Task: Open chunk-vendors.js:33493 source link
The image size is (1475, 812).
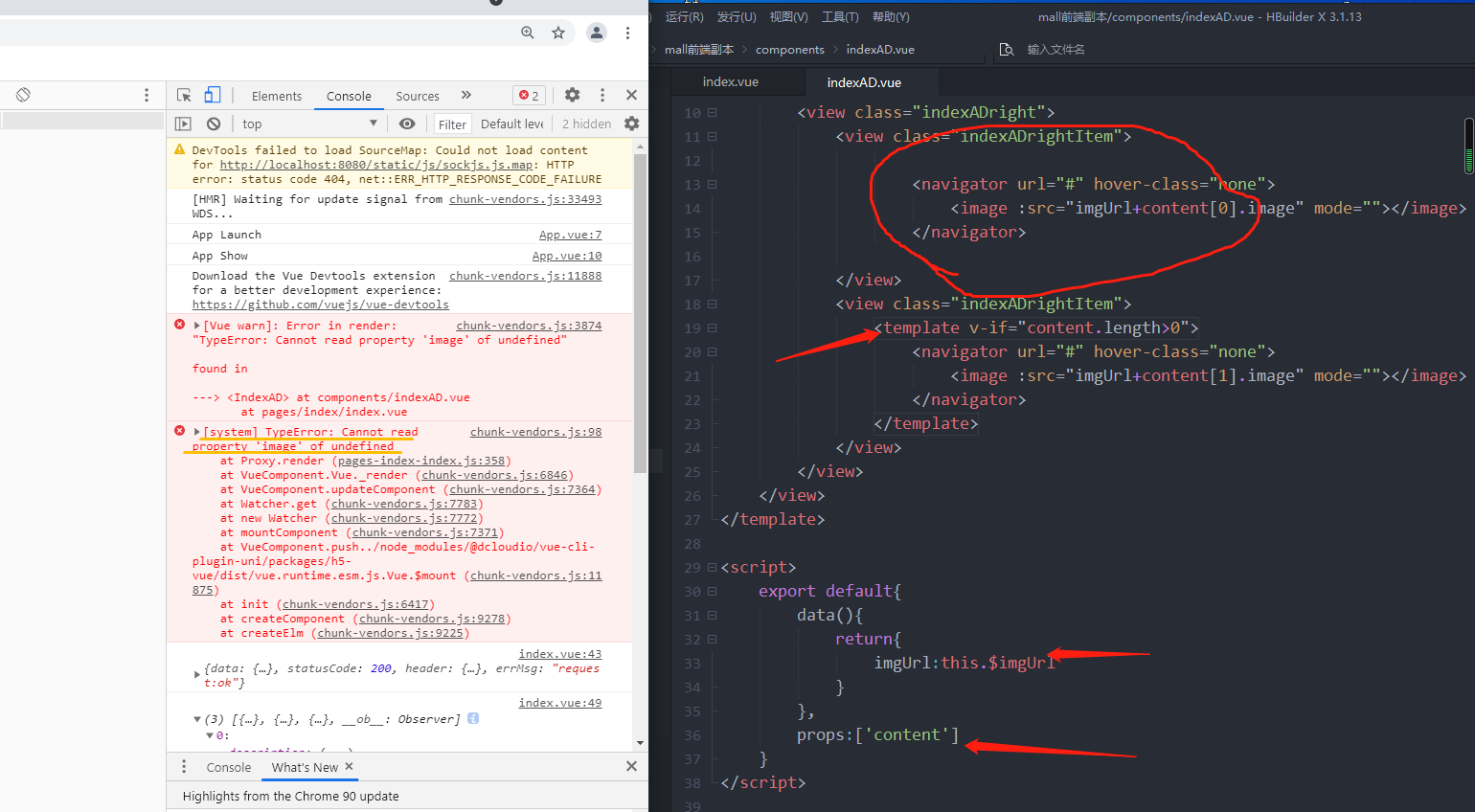Action: (525, 199)
